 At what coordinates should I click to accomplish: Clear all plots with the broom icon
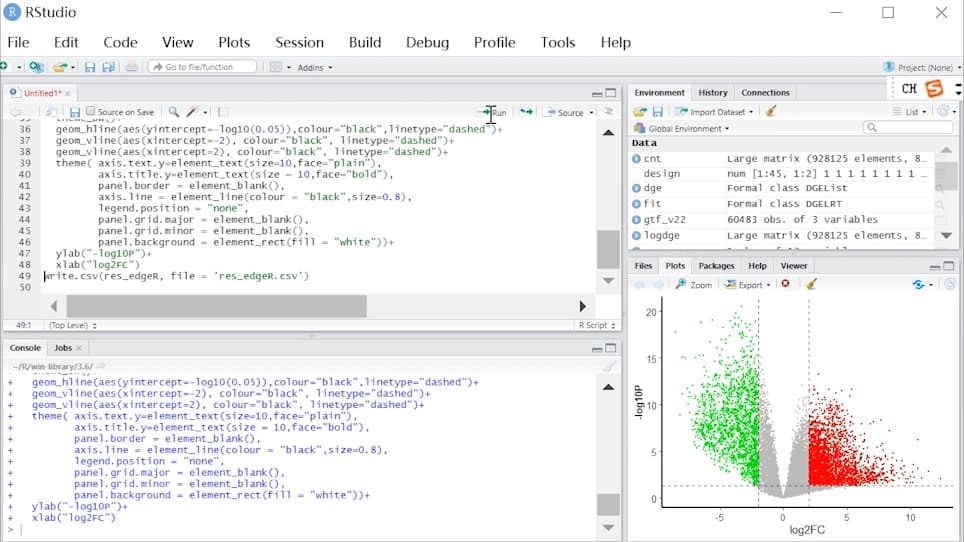click(811, 284)
